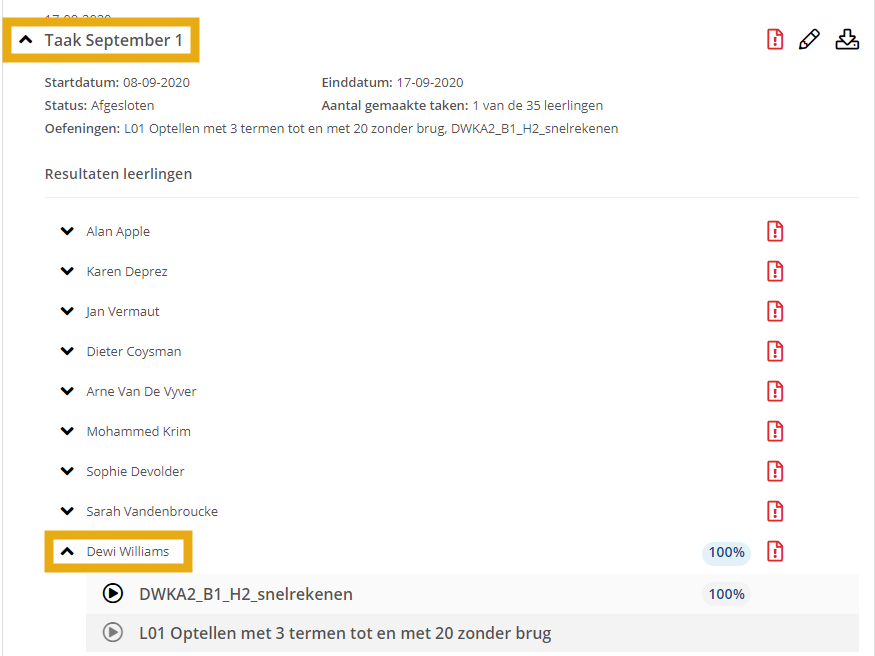Screen dimensions: 875x656
Task: Open Alan Apple's red report icon
Action: click(x=775, y=231)
